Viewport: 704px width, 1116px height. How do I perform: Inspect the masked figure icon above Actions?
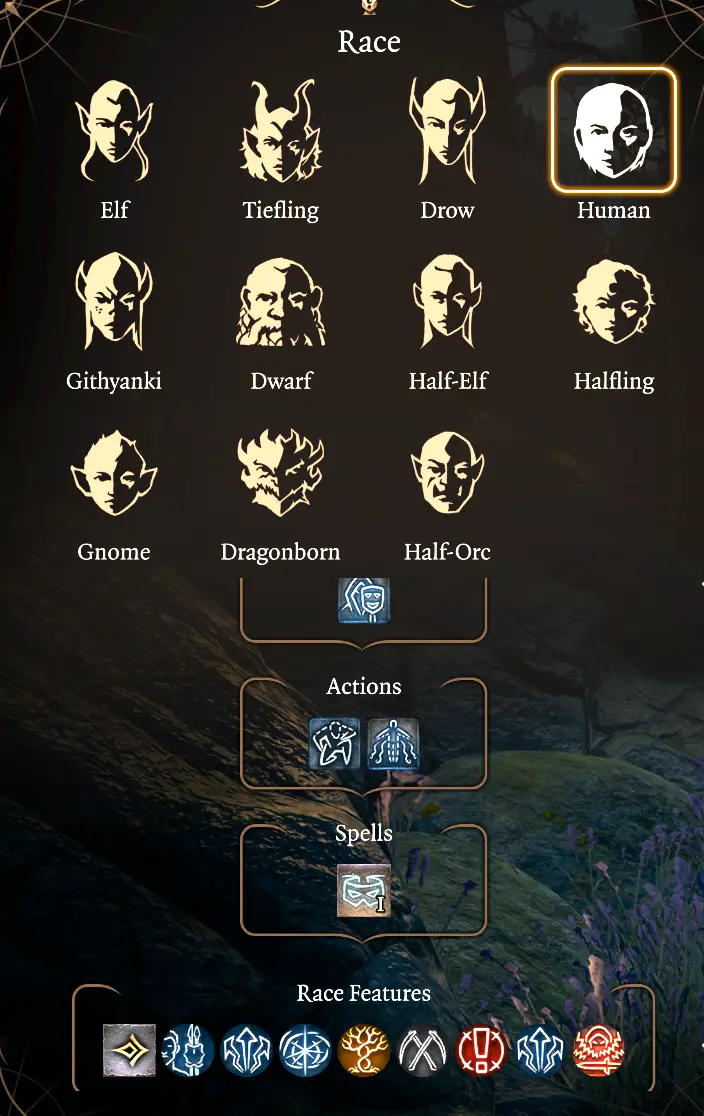364,599
